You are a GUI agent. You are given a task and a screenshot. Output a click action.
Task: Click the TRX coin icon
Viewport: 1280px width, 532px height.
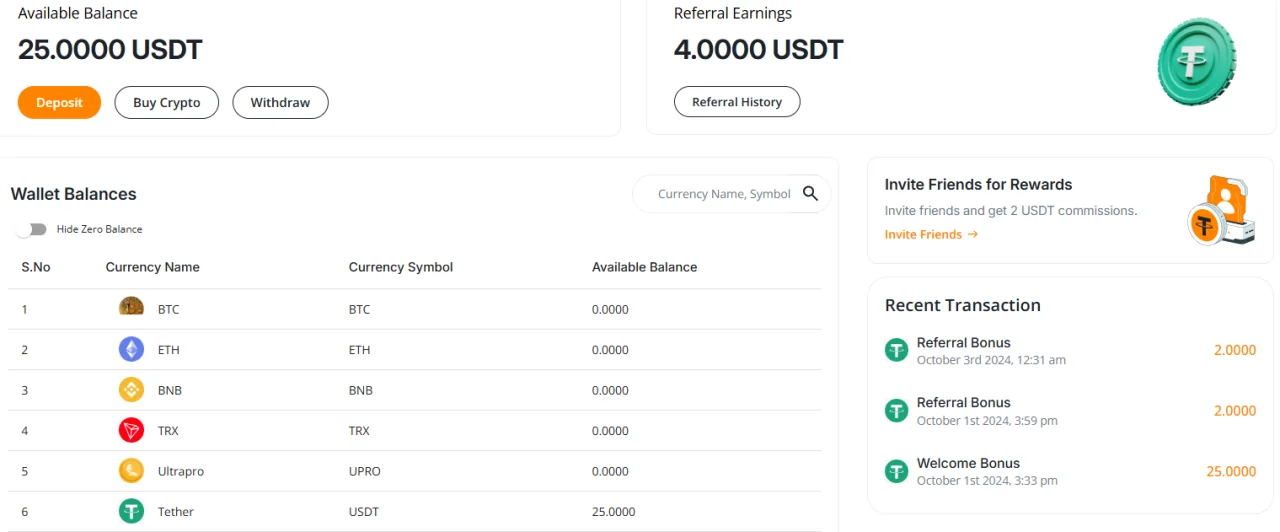coord(131,430)
